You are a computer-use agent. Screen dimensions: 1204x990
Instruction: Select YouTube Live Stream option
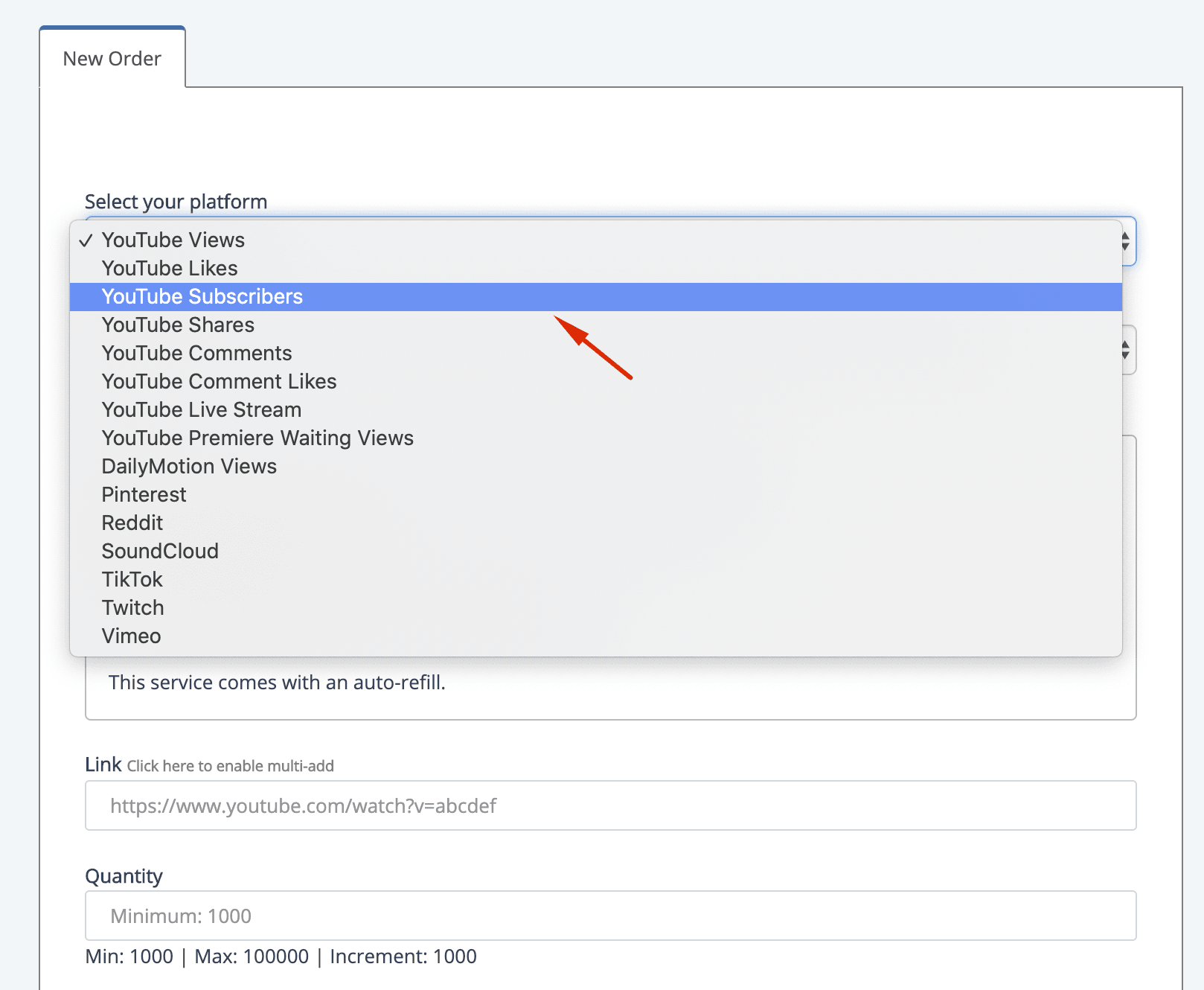(595, 410)
